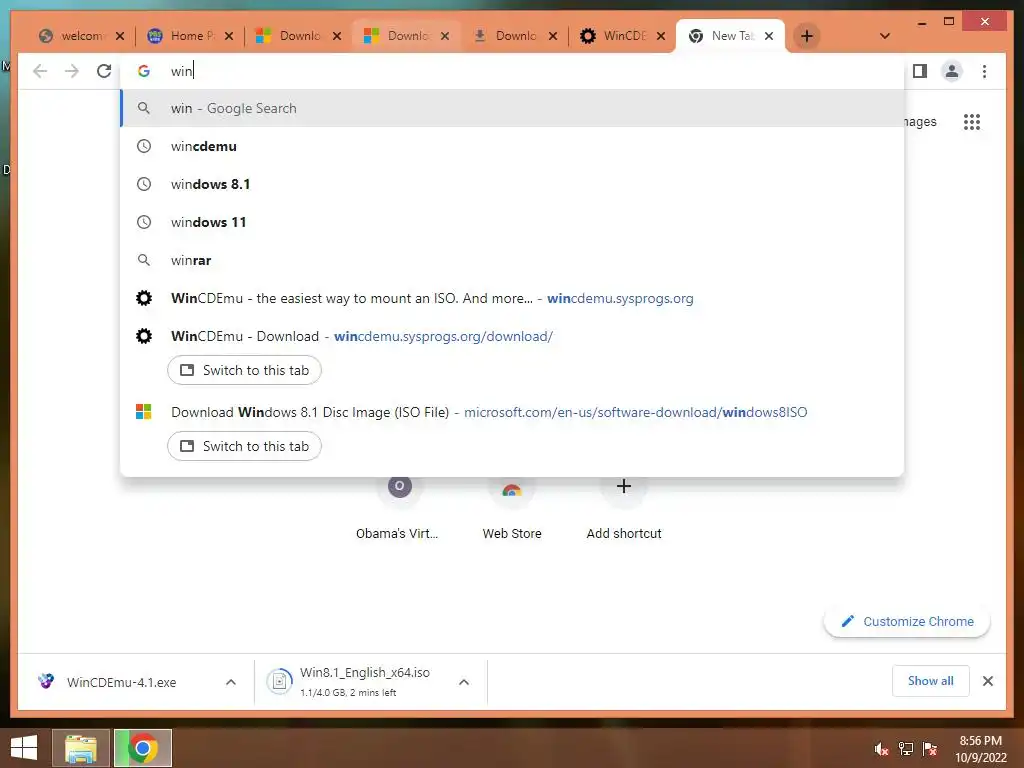The image size is (1024, 768).
Task: Click the magnifier icon beside winrar
Action: pyautogui.click(x=144, y=260)
